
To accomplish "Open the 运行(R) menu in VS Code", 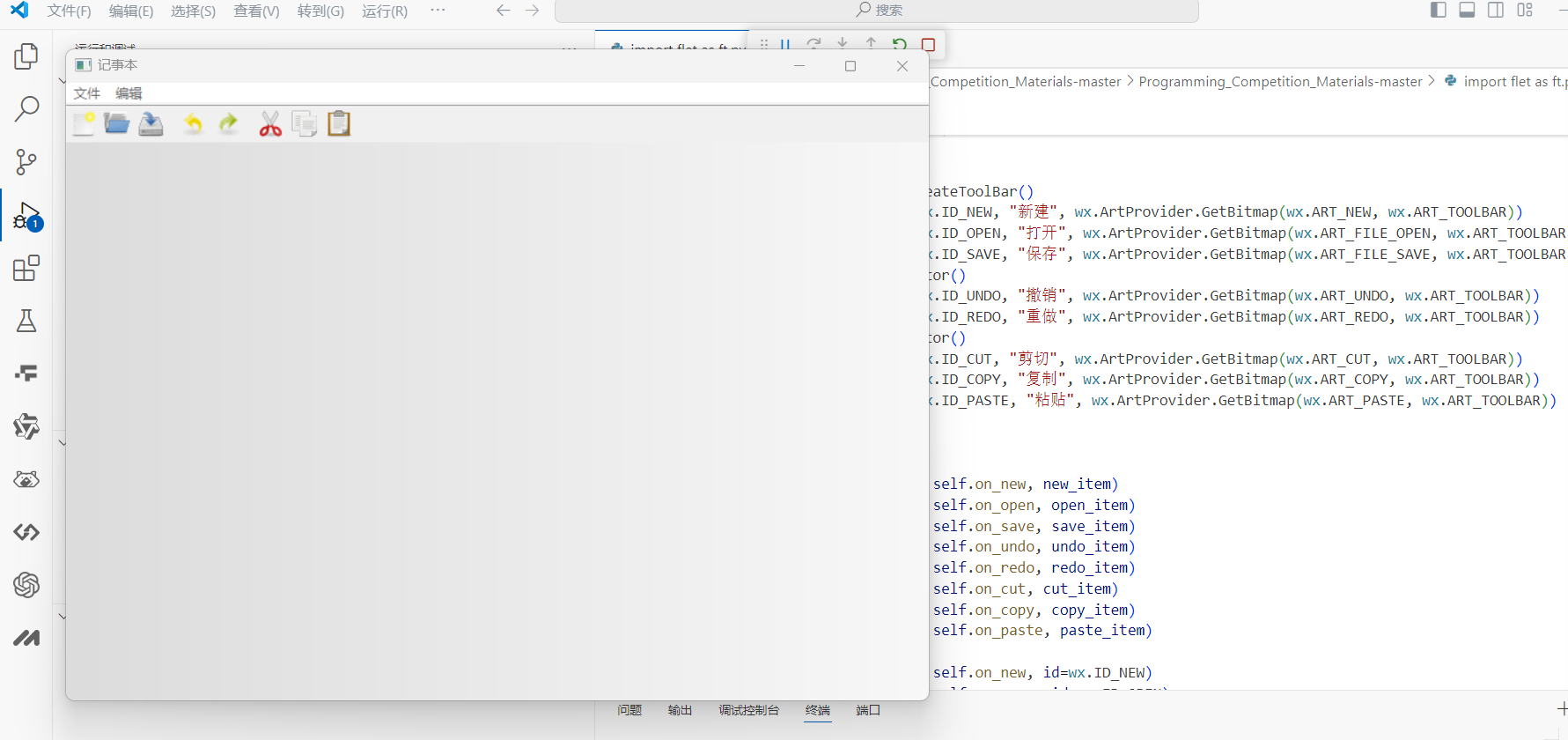I will [385, 11].
